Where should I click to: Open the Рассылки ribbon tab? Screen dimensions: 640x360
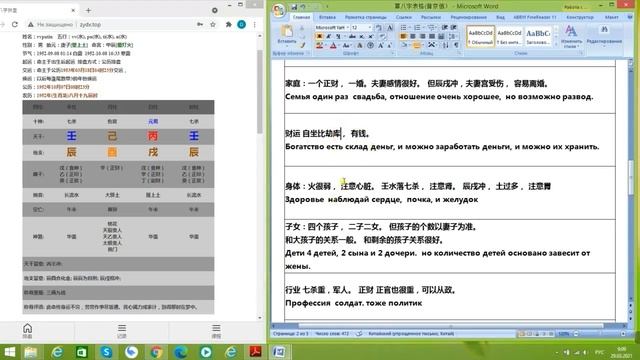431,17
